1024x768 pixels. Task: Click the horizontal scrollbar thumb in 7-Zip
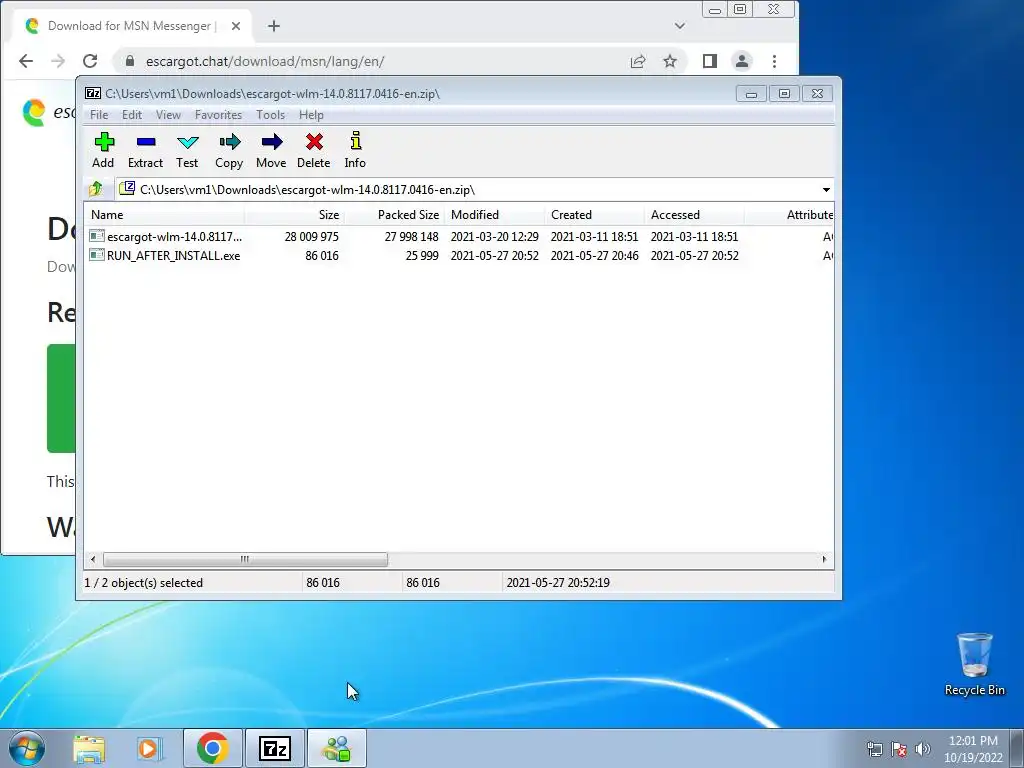point(245,560)
